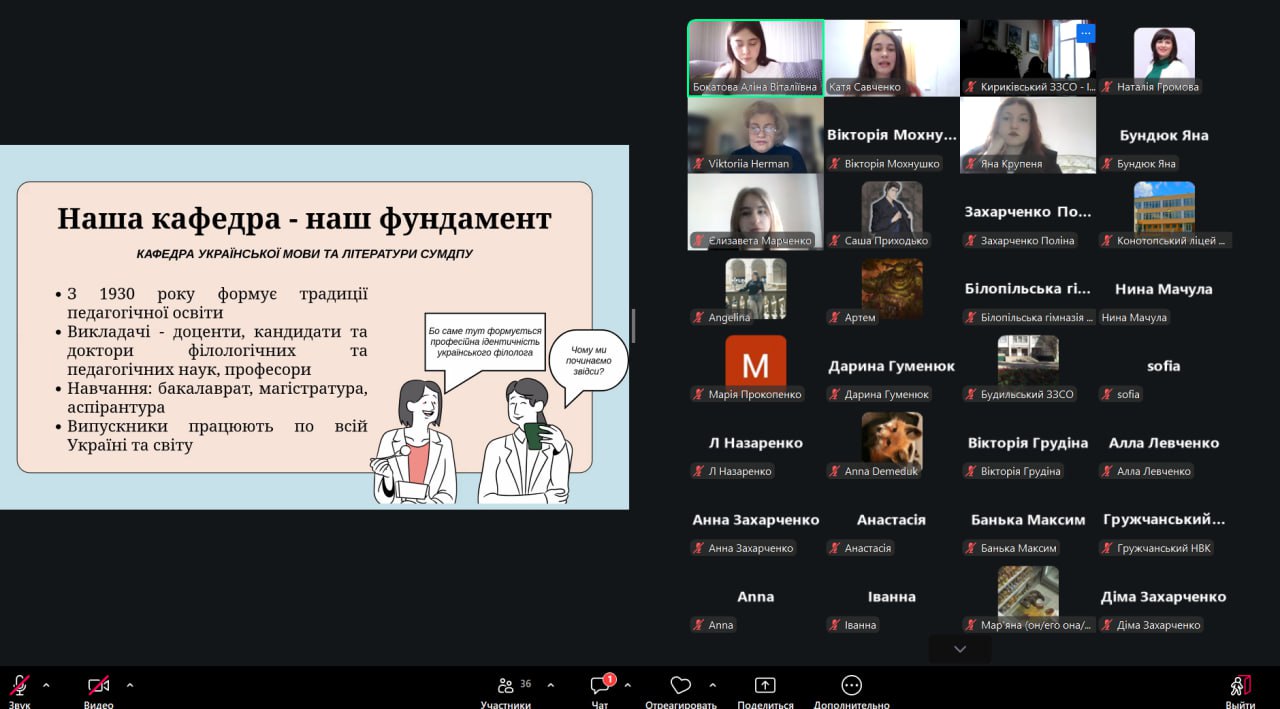Expand audio options arrow next to Звук

click(46, 685)
